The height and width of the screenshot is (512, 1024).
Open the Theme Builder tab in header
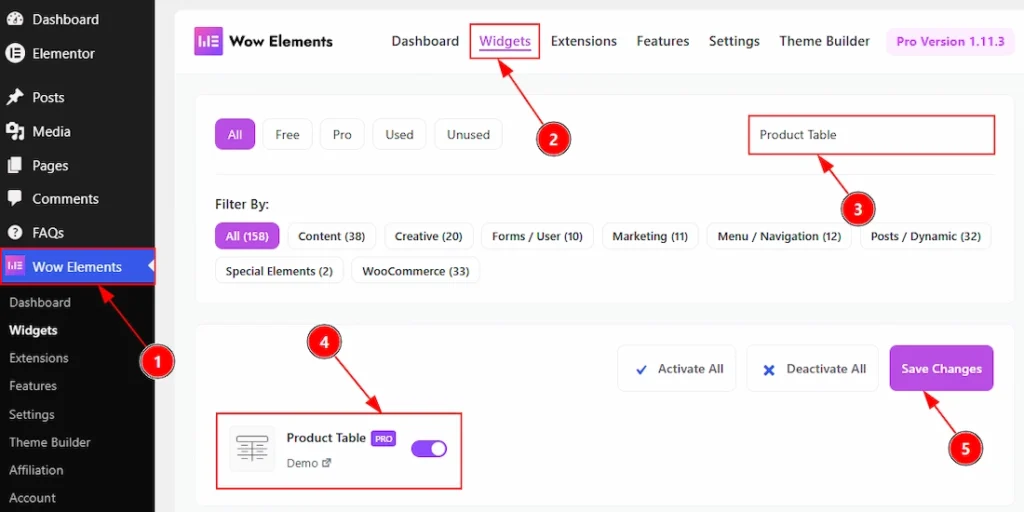coord(824,41)
